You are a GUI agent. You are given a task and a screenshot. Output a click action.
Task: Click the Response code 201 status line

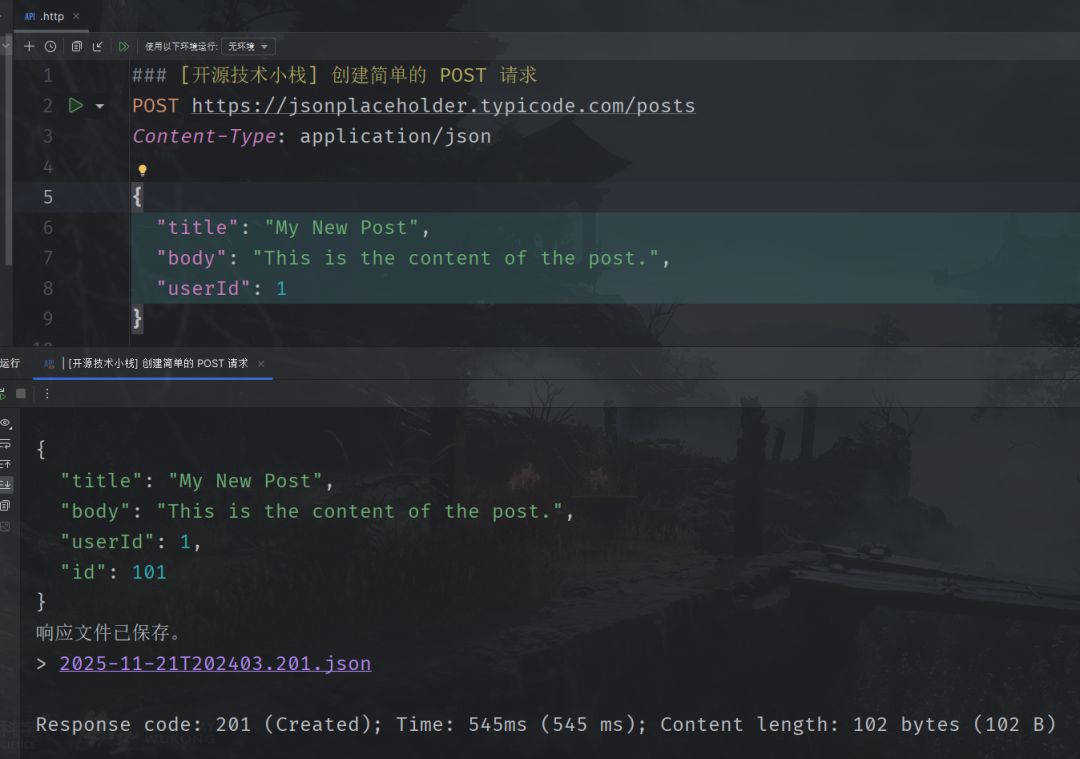pyautogui.click(x=546, y=724)
